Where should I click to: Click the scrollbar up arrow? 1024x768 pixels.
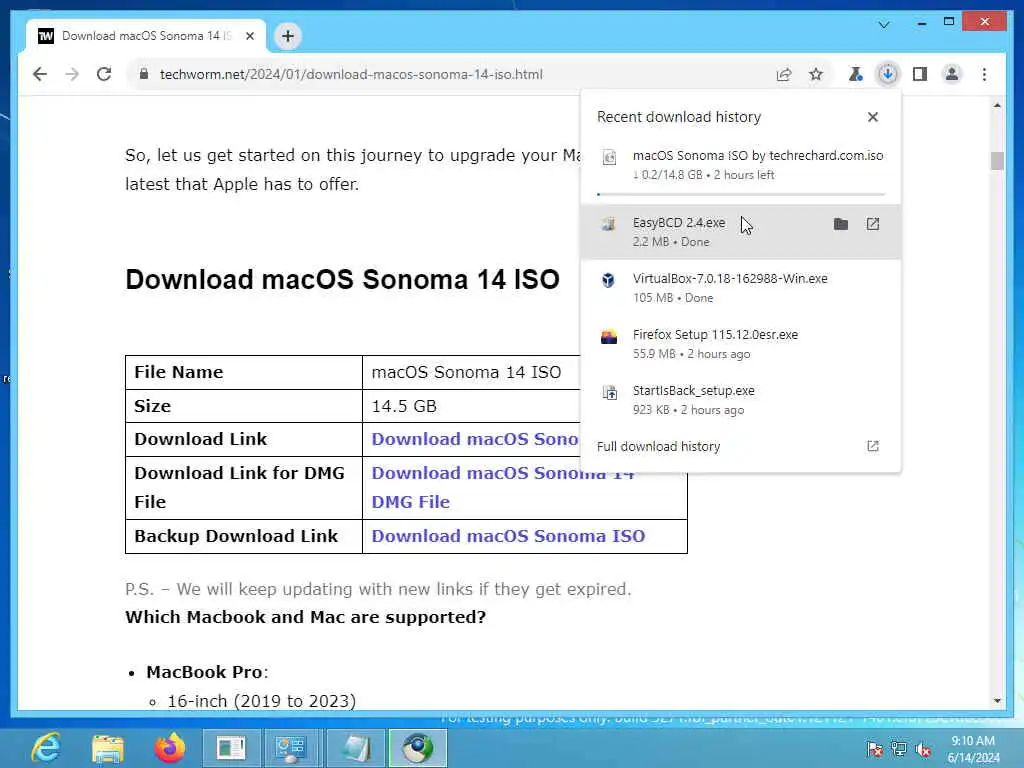point(997,106)
